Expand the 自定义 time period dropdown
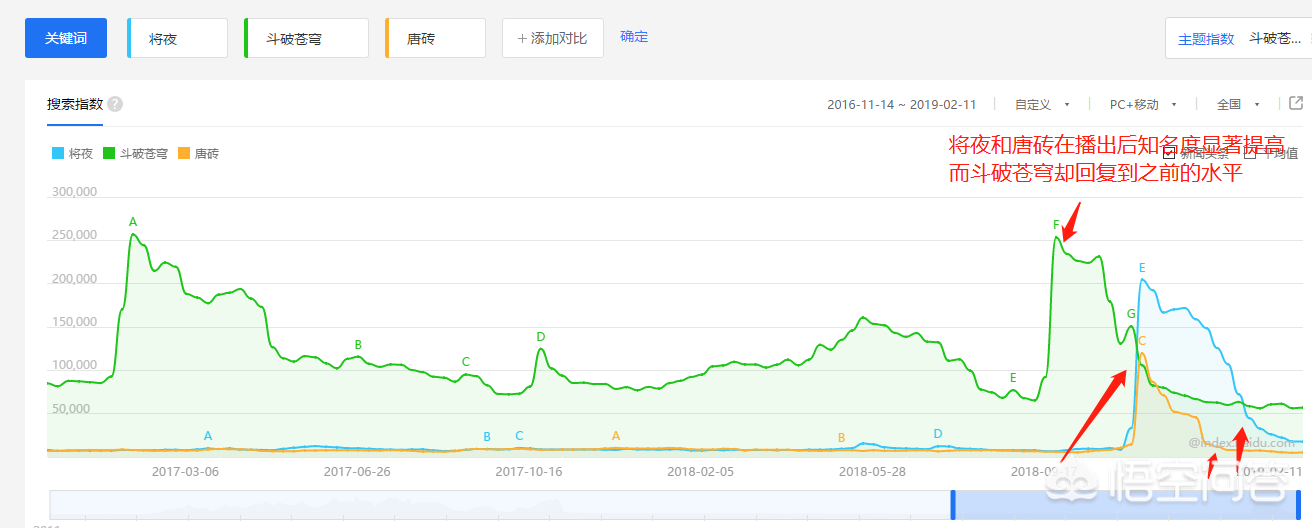Viewport: 1312px width, 528px height. [1042, 104]
